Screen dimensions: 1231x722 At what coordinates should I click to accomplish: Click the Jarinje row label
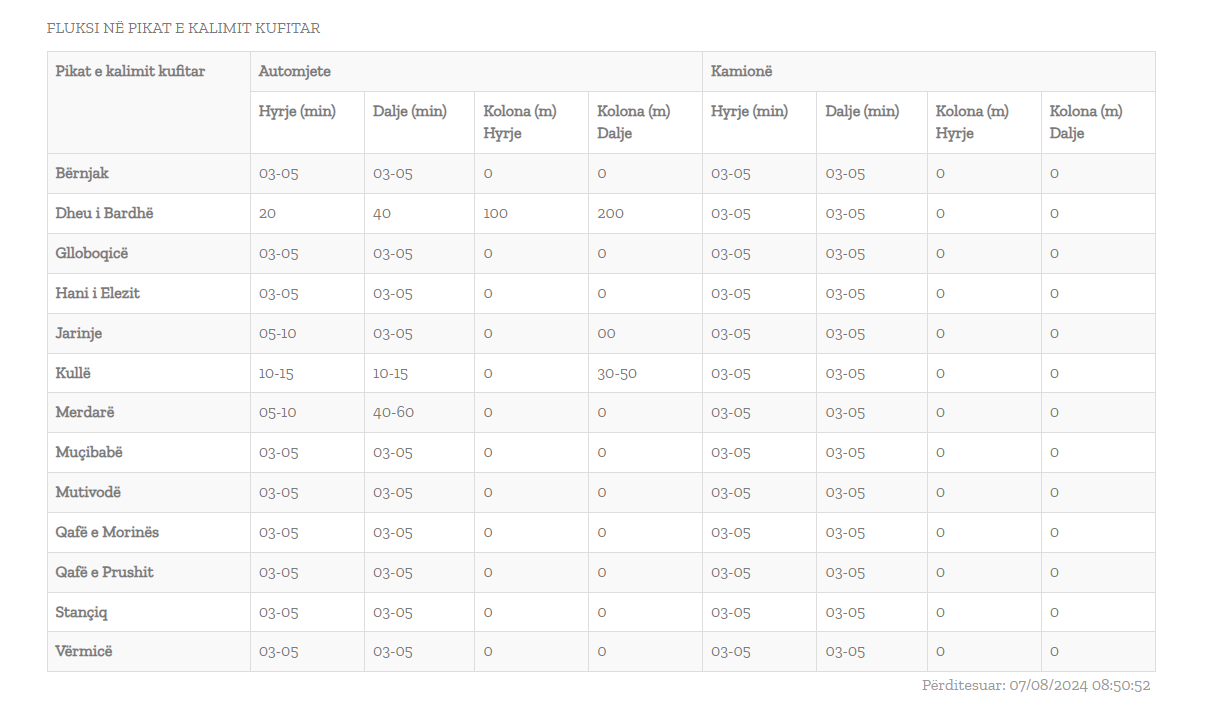click(x=79, y=334)
